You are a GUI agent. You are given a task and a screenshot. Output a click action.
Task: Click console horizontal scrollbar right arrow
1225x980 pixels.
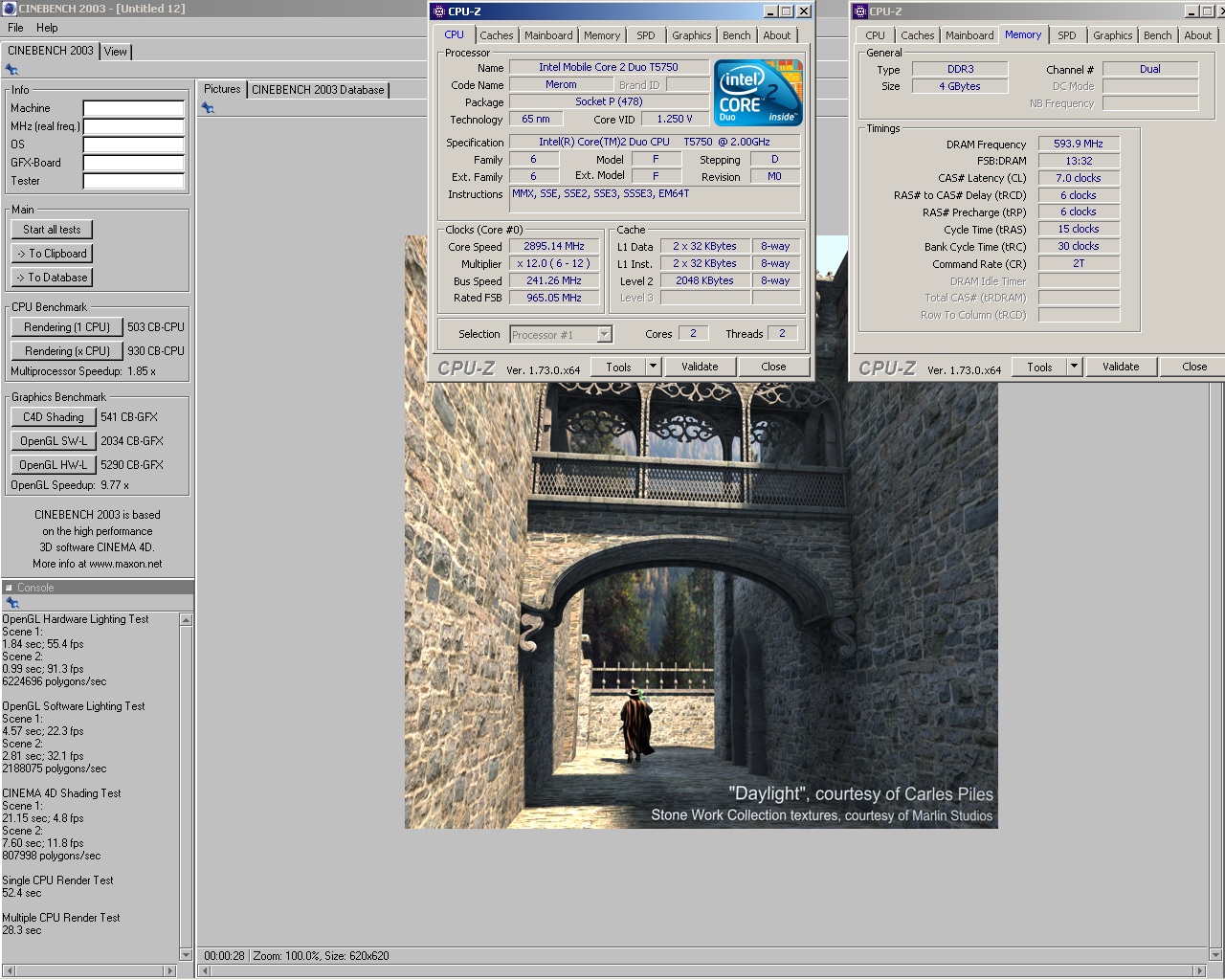170,970
